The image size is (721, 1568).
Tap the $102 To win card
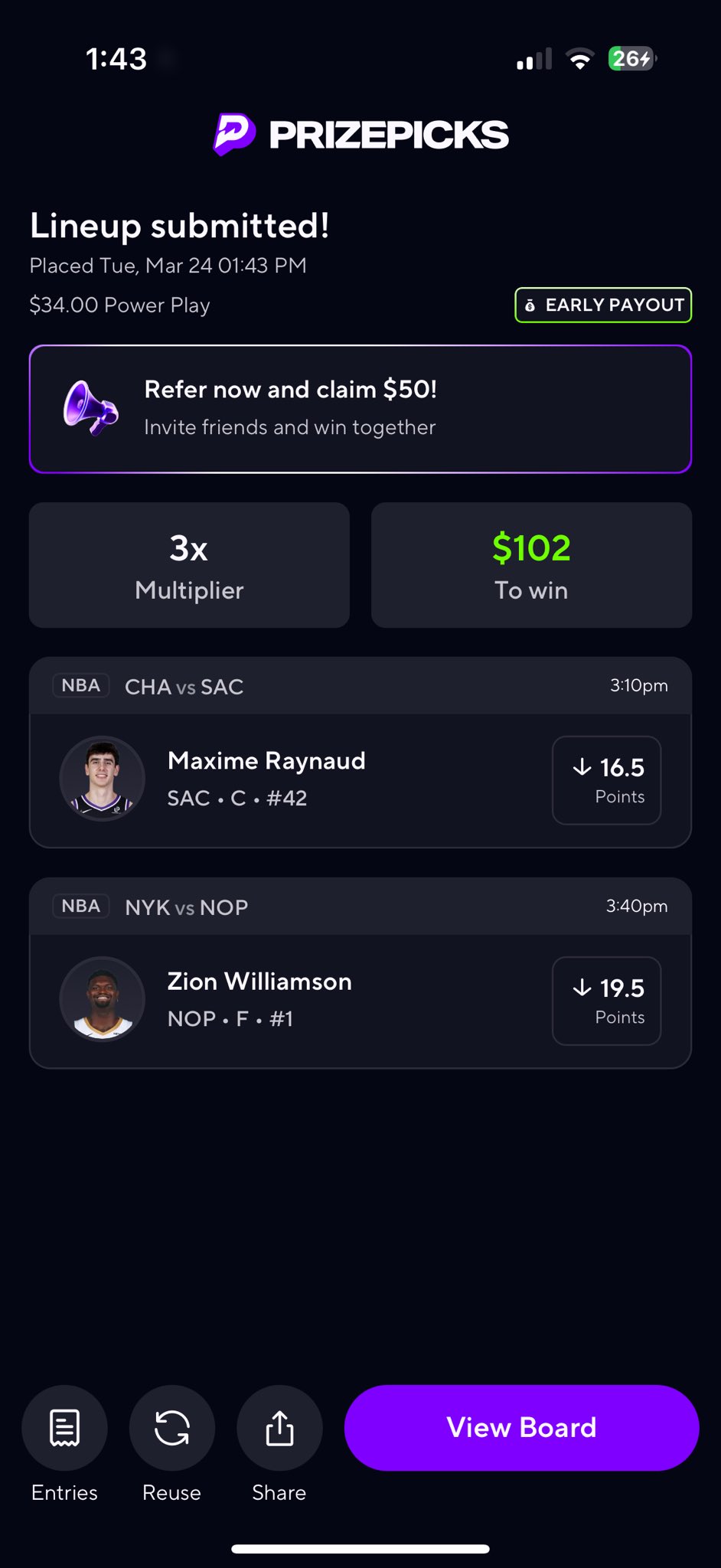[531, 565]
